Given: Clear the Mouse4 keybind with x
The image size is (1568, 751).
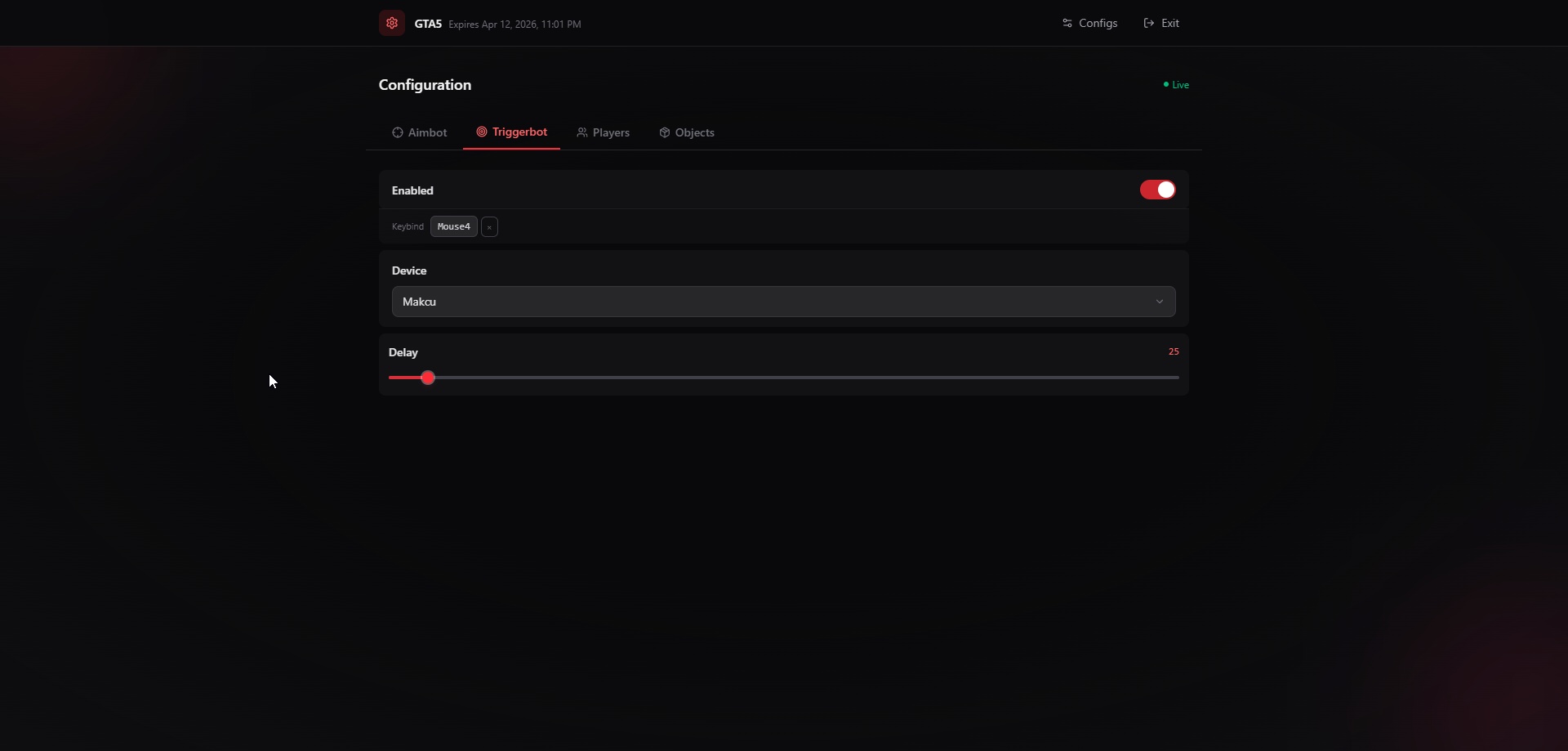Looking at the screenshot, I should [489, 227].
